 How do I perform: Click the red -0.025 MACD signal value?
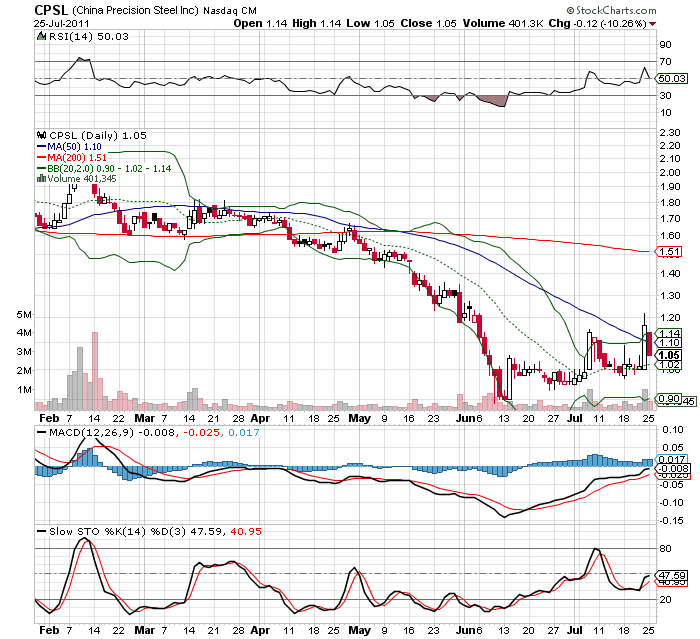(200, 432)
